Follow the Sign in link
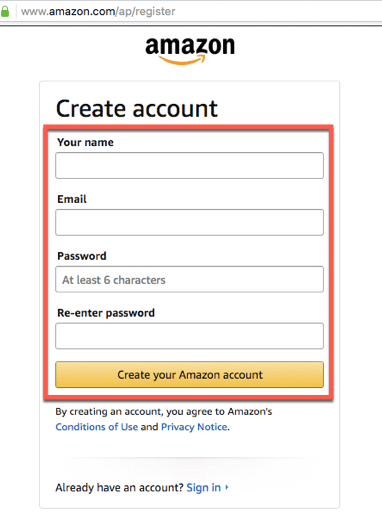Image resolution: width=382 pixels, height=517 pixels. click(x=204, y=488)
